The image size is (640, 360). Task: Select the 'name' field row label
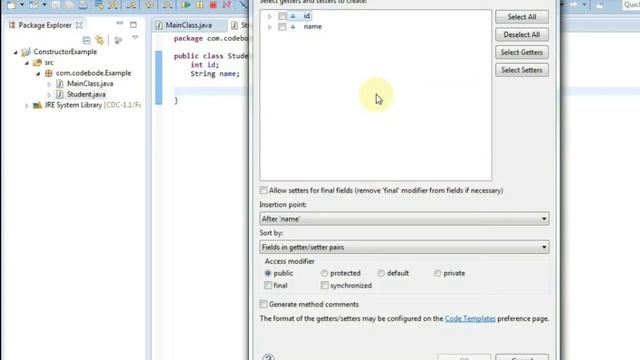click(x=313, y=27)
